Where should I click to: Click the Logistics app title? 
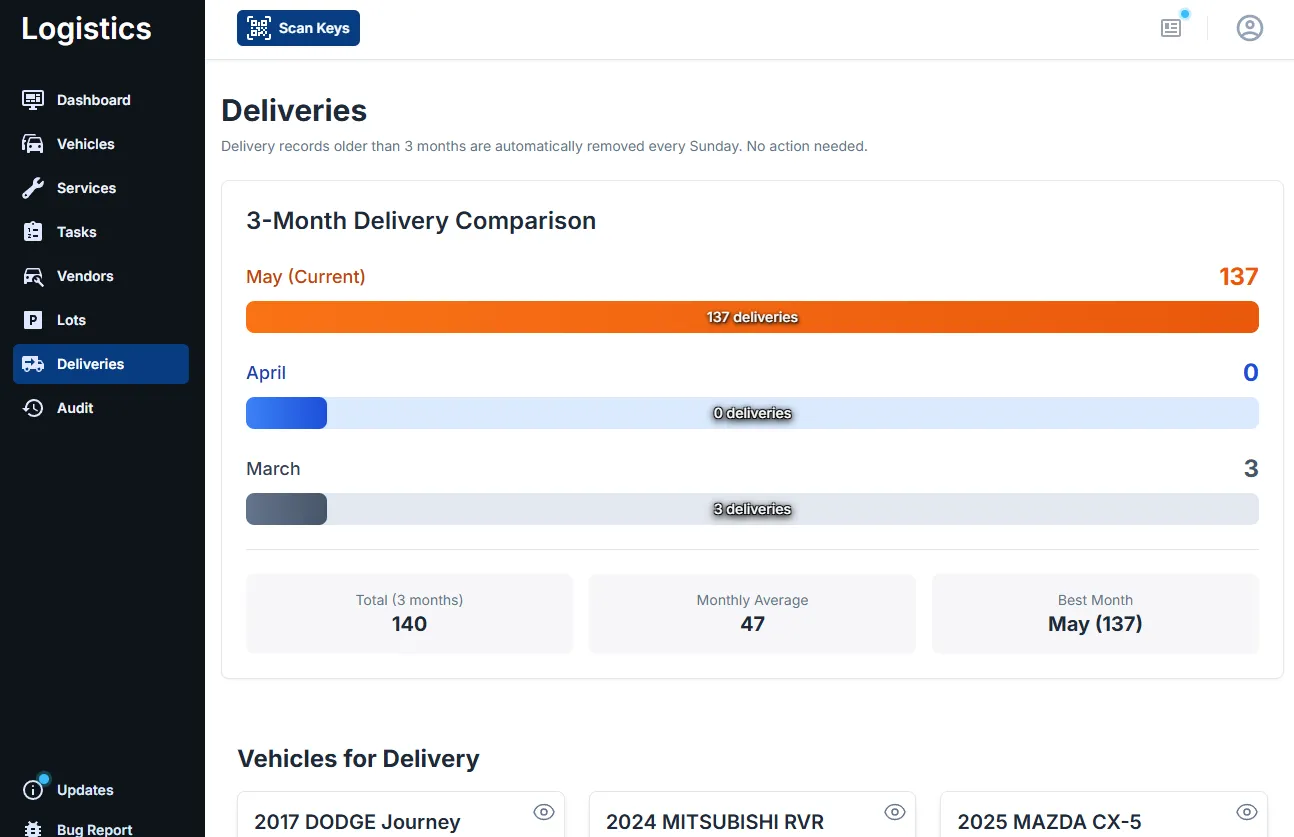tap(86, 29)
